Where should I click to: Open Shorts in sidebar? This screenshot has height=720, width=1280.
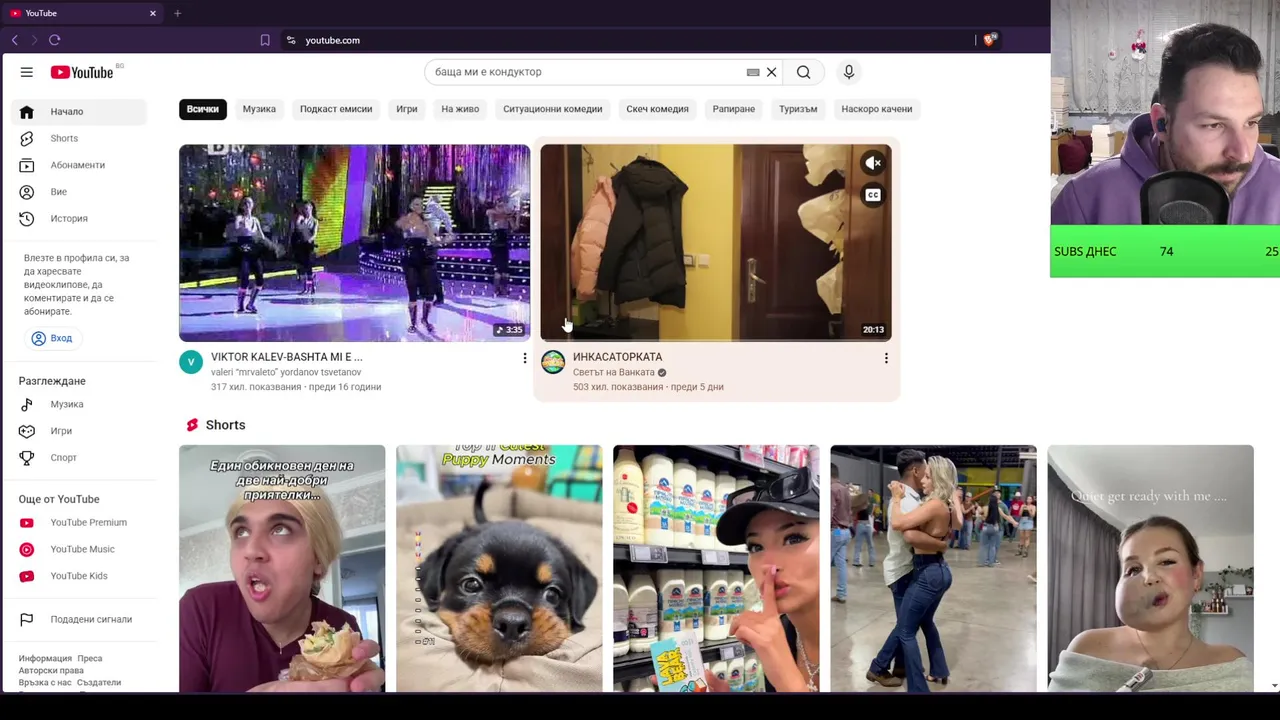point(81,138)
